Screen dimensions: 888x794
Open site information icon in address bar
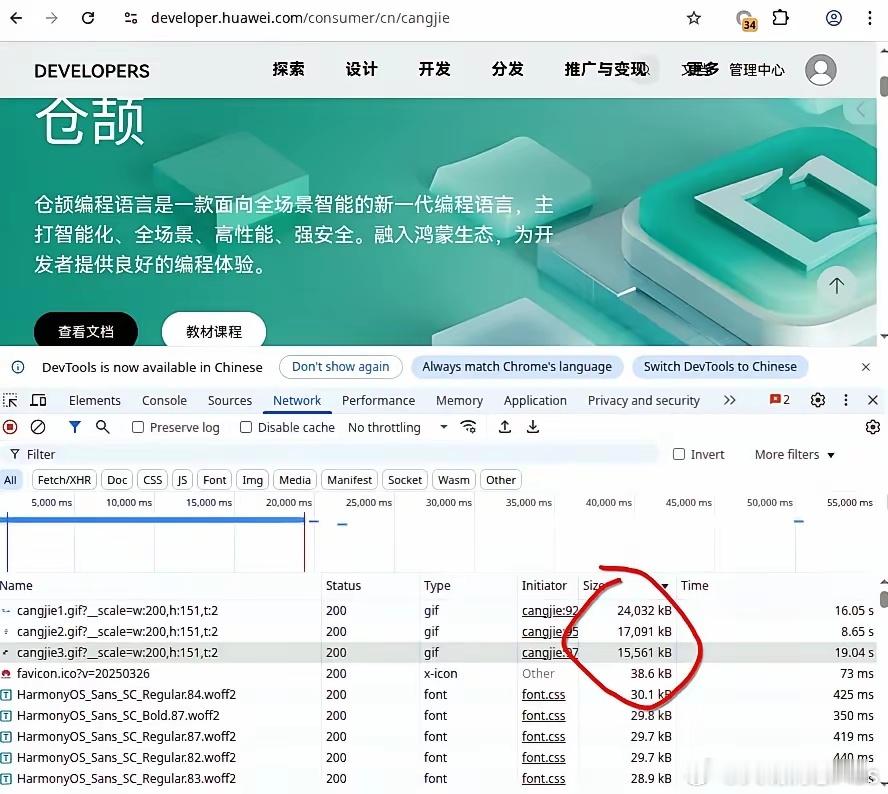(131, 18)
